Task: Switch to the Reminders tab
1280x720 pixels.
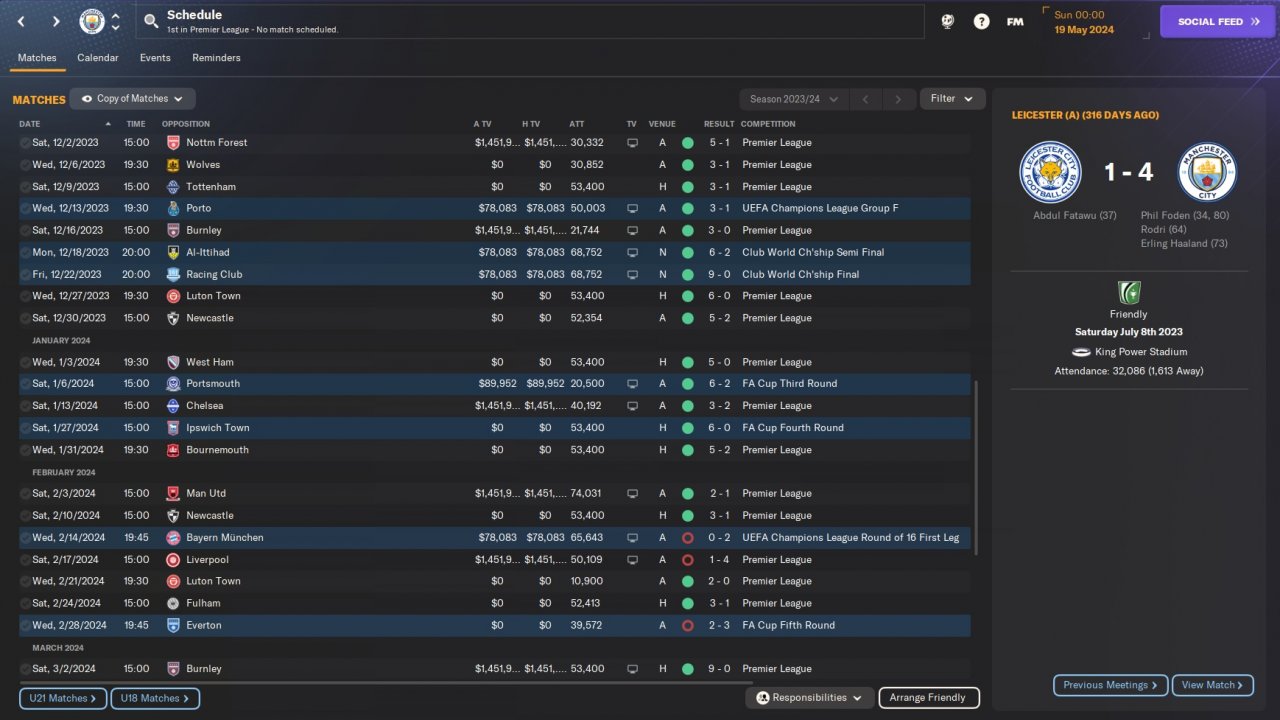Action: [216, 58]
